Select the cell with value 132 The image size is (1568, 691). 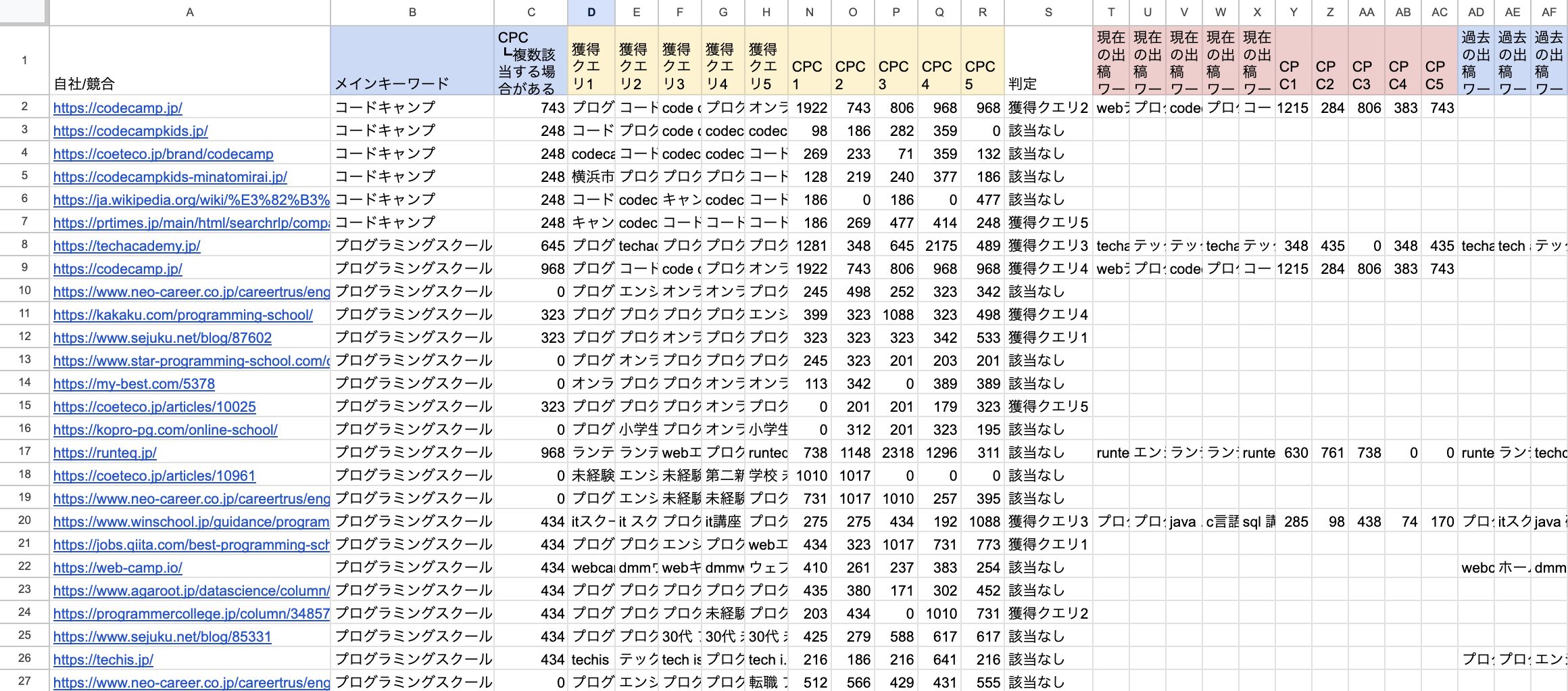coord(983,153)
